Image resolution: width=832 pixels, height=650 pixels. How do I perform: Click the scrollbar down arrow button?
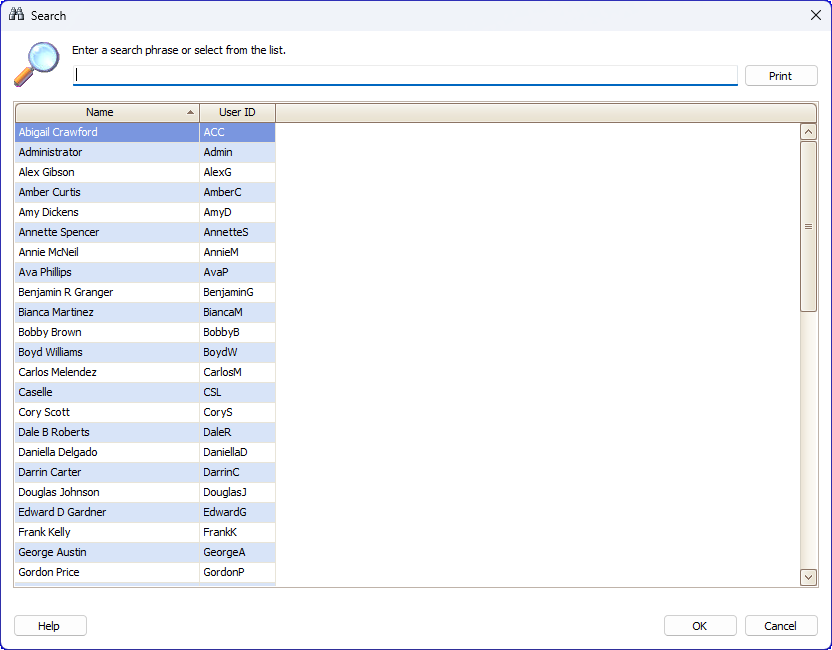tap(808, 577)
